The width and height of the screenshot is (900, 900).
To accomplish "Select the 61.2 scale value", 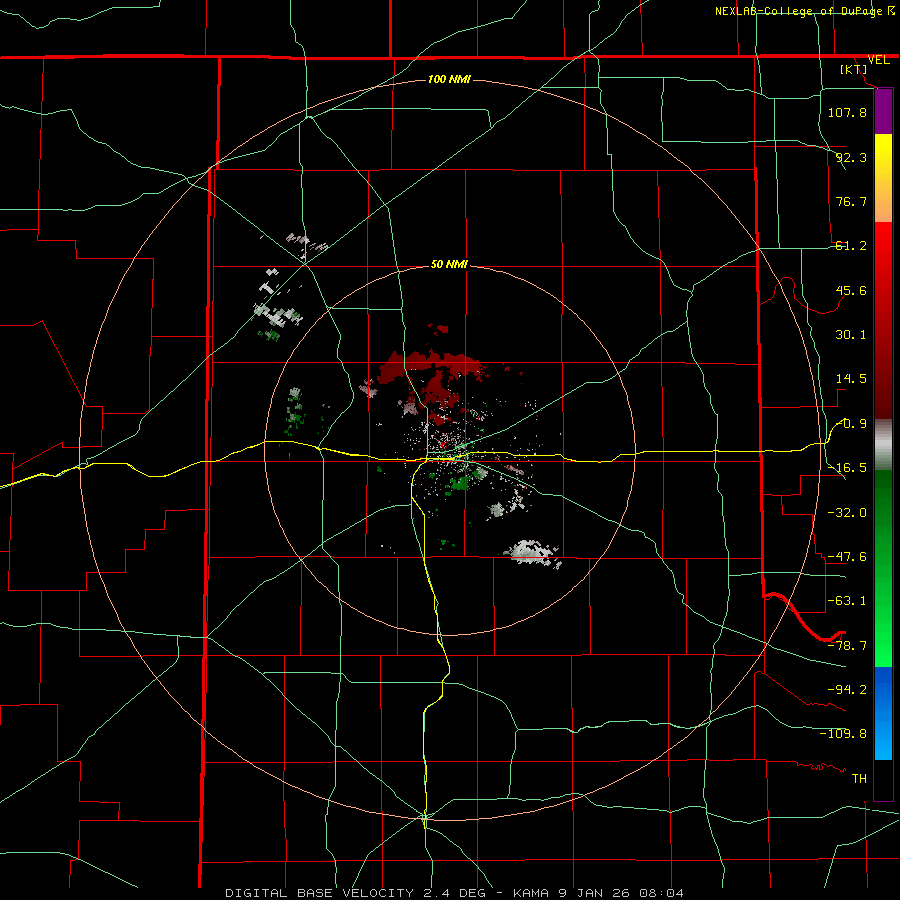I will coord(851,246).
